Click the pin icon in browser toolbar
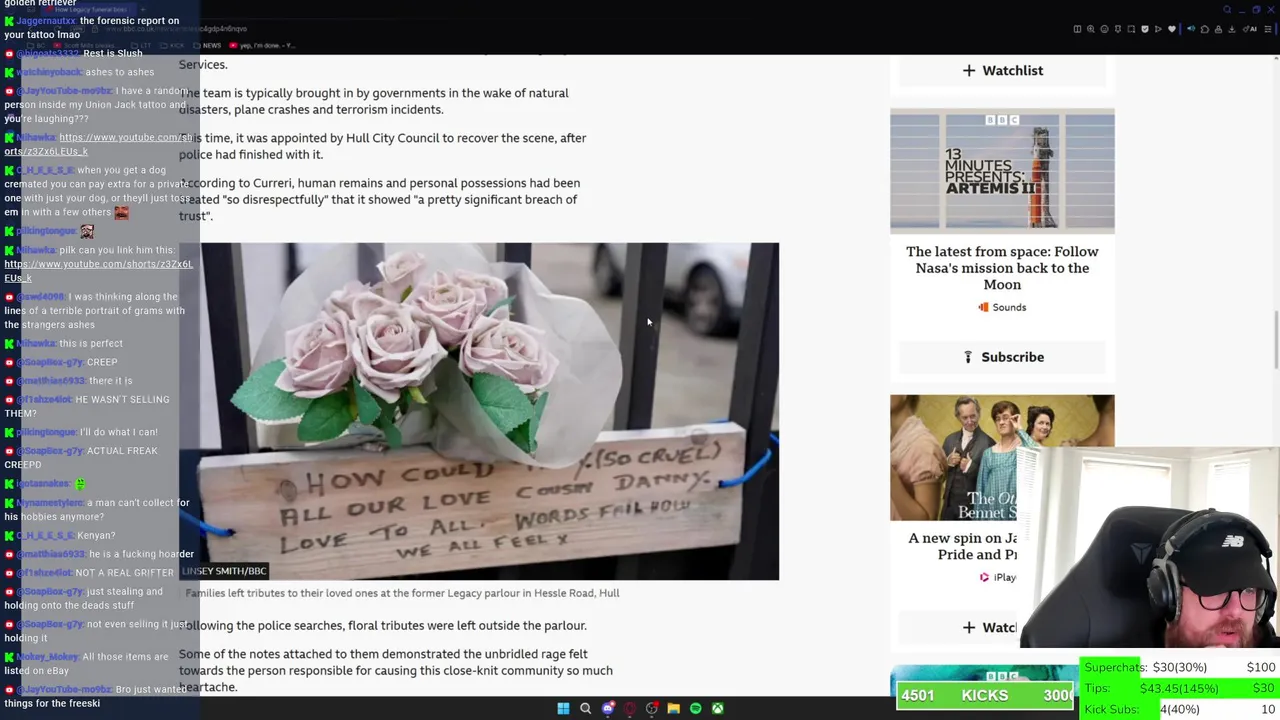1280x720 pixels. tap(1118, 29)
